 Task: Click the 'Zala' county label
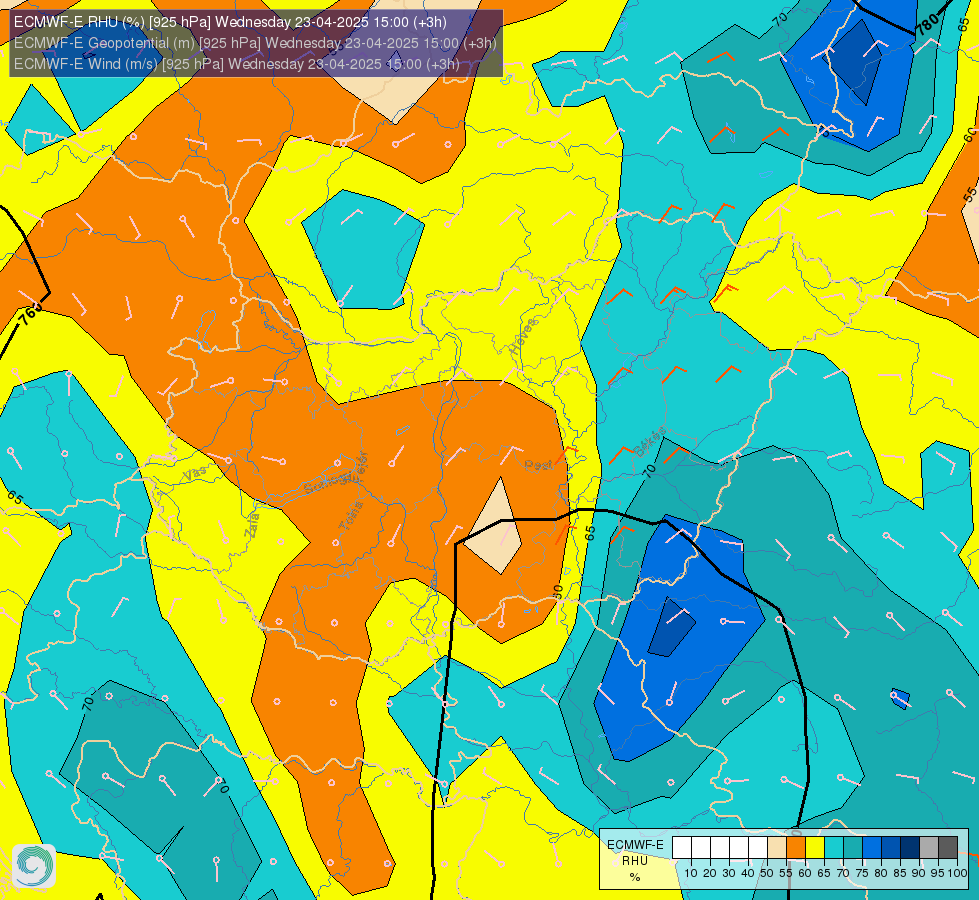click(252, 524)
